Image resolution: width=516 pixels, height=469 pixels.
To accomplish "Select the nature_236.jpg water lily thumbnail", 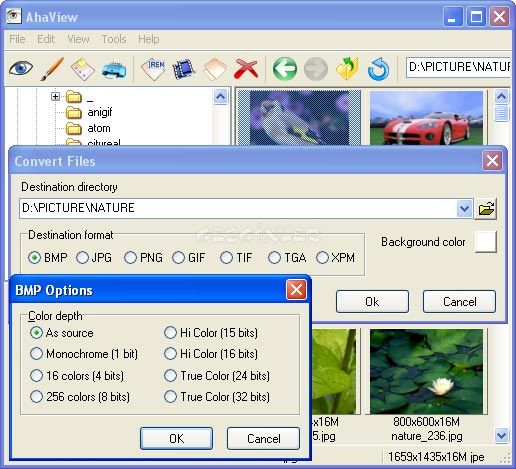I will coord(426,371).
